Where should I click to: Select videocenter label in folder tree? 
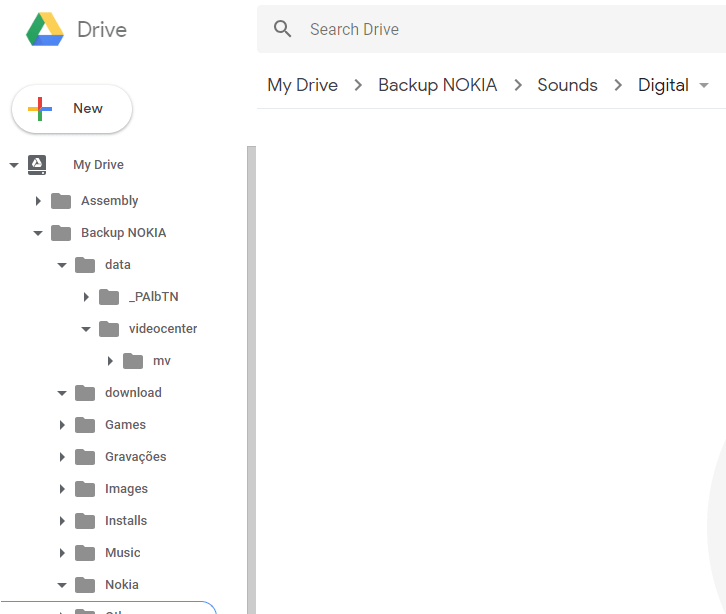coord(163,329)
